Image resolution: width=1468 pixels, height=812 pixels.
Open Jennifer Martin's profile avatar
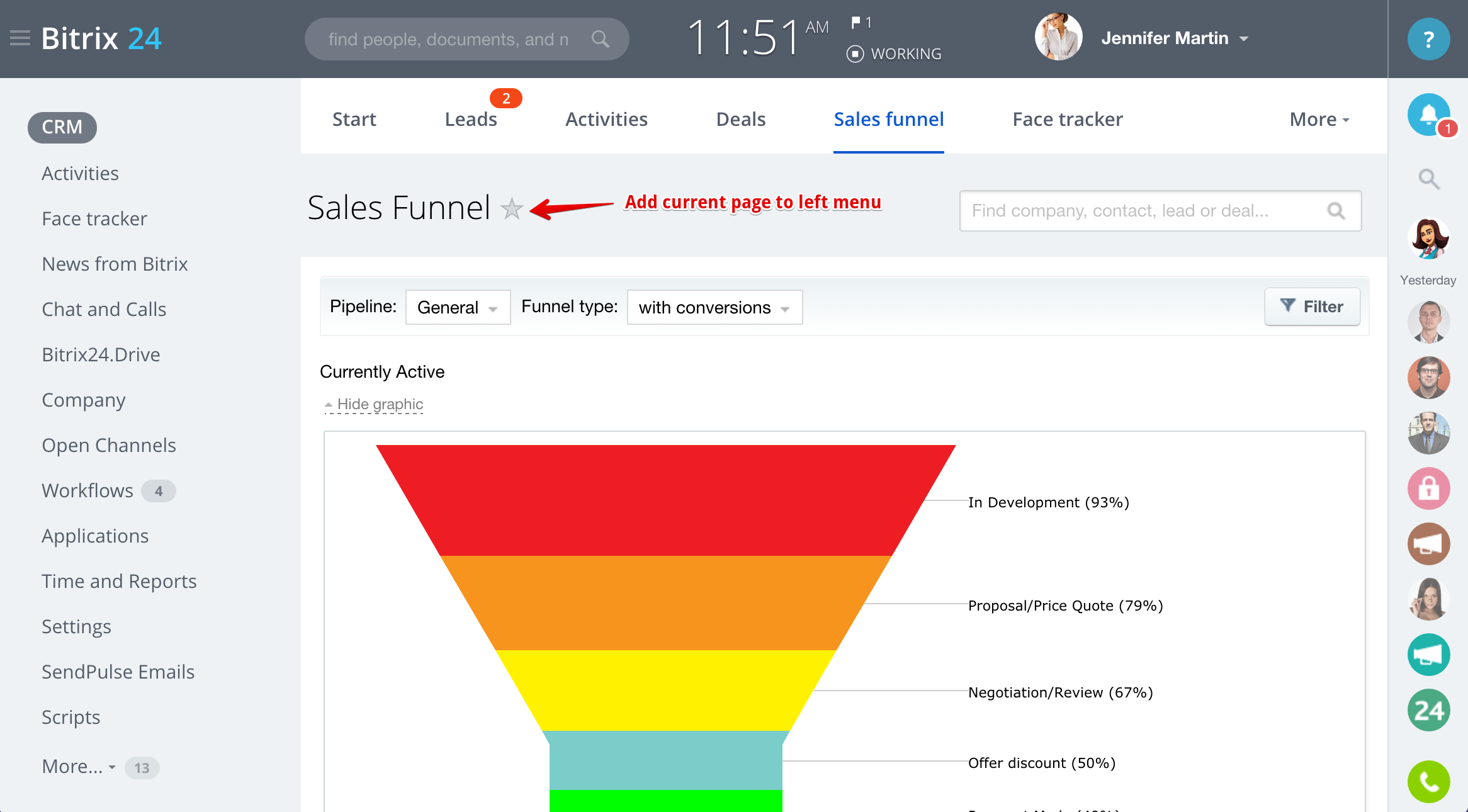(1059, 37)
